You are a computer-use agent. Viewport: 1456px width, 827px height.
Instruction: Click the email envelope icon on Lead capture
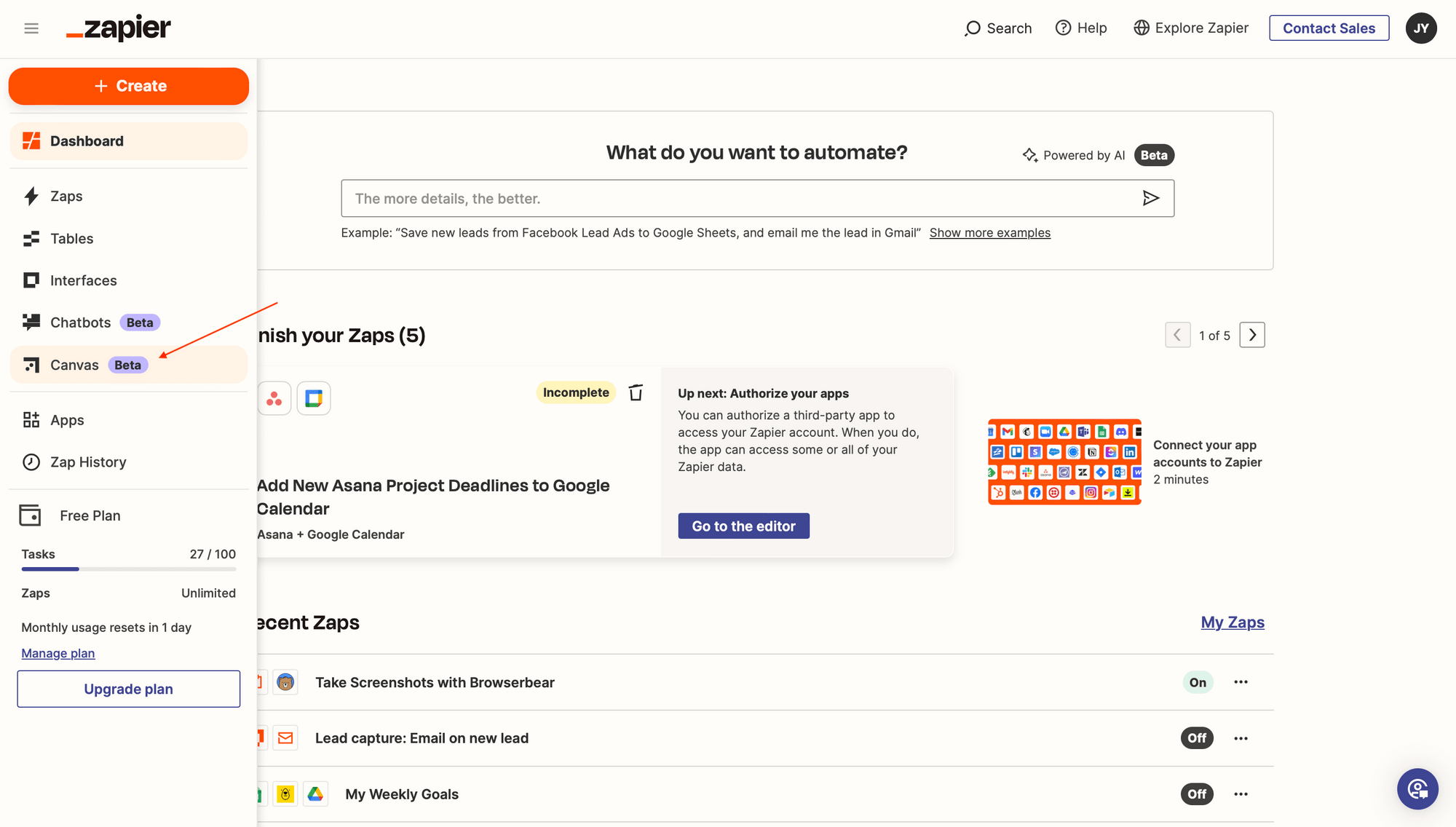point(285,738)
